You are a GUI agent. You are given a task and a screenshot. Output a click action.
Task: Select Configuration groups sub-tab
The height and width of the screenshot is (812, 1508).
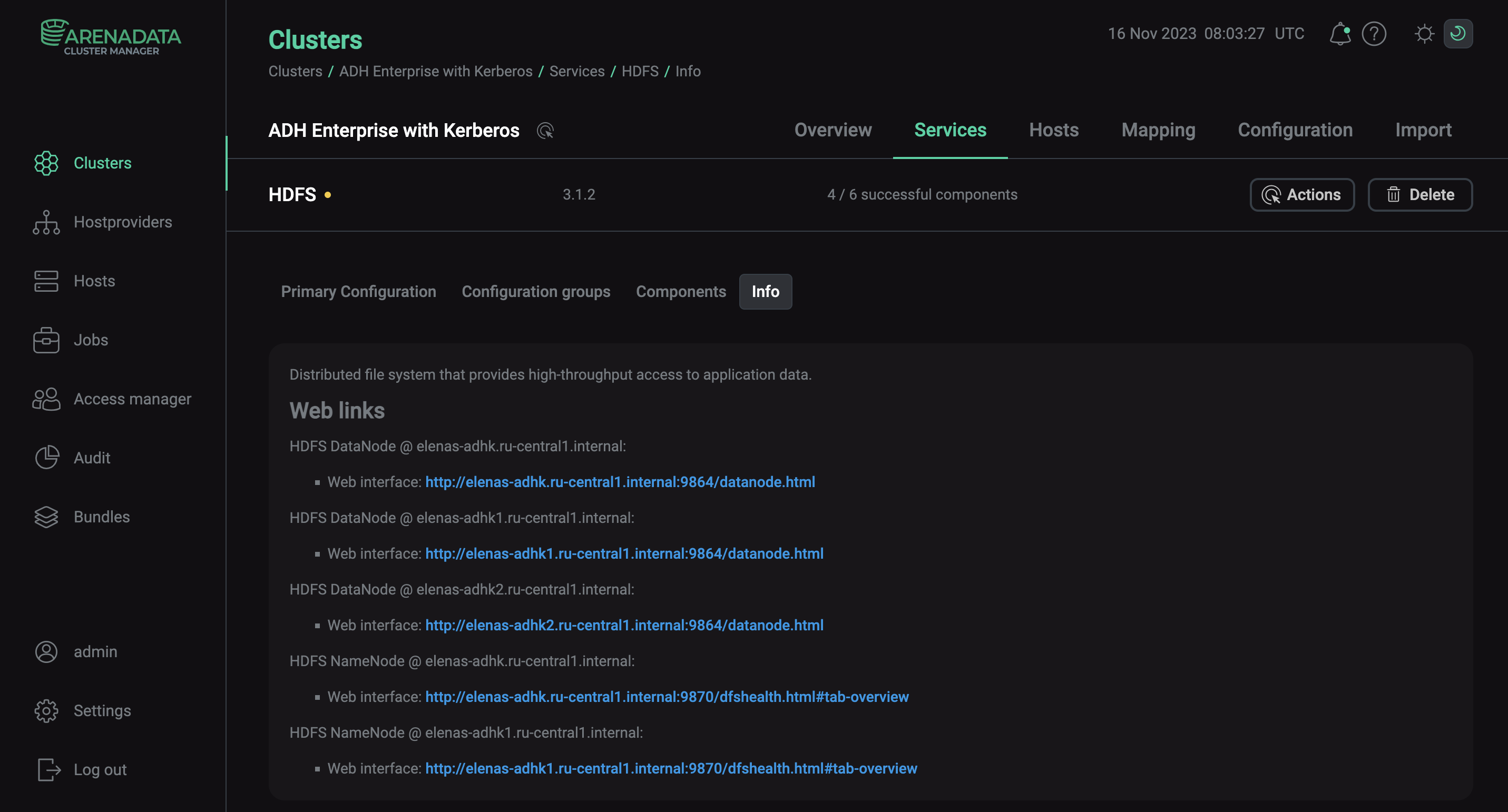[536, 291]
